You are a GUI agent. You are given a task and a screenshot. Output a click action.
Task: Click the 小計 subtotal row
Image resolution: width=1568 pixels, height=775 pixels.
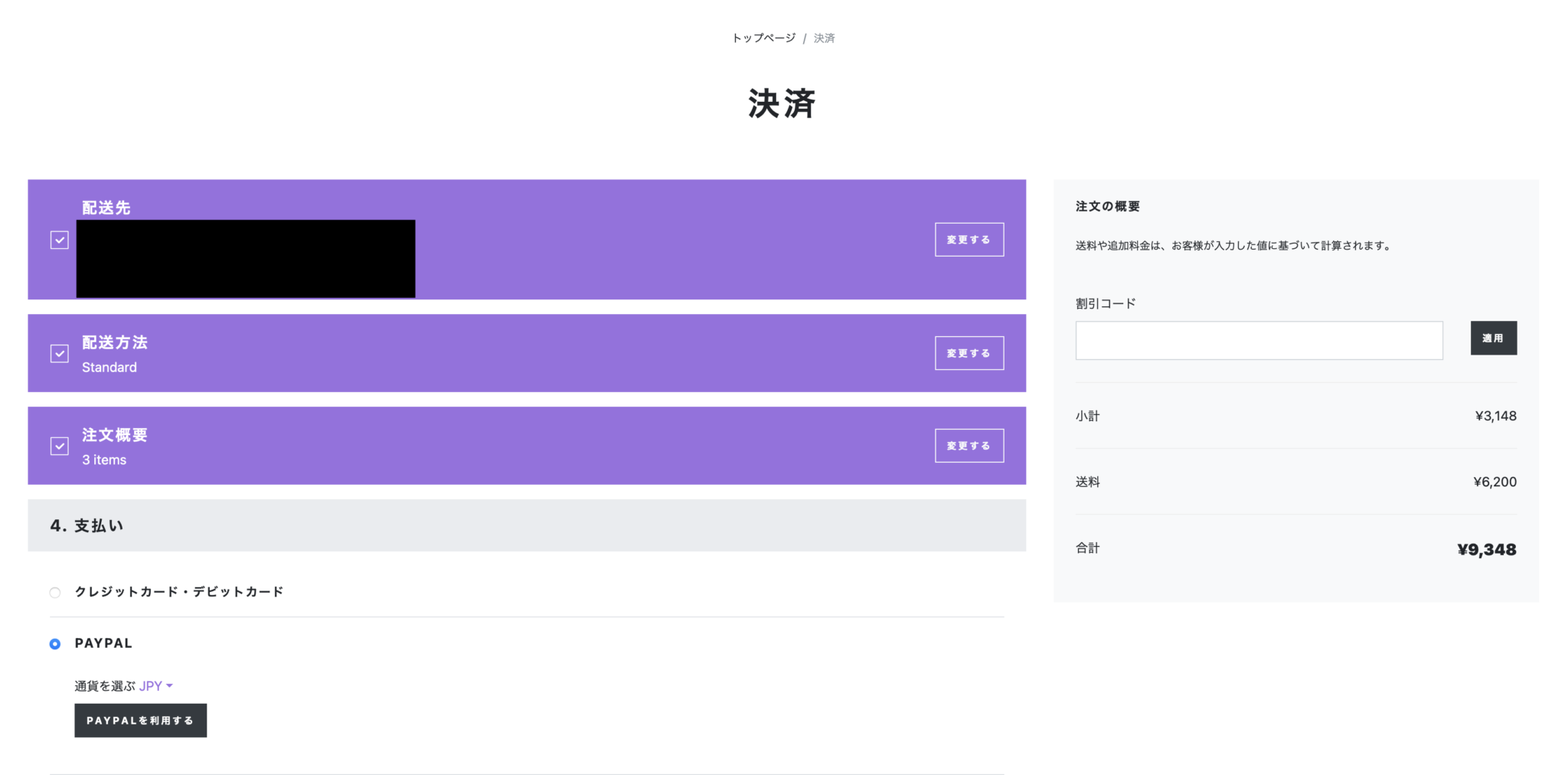1087,416
